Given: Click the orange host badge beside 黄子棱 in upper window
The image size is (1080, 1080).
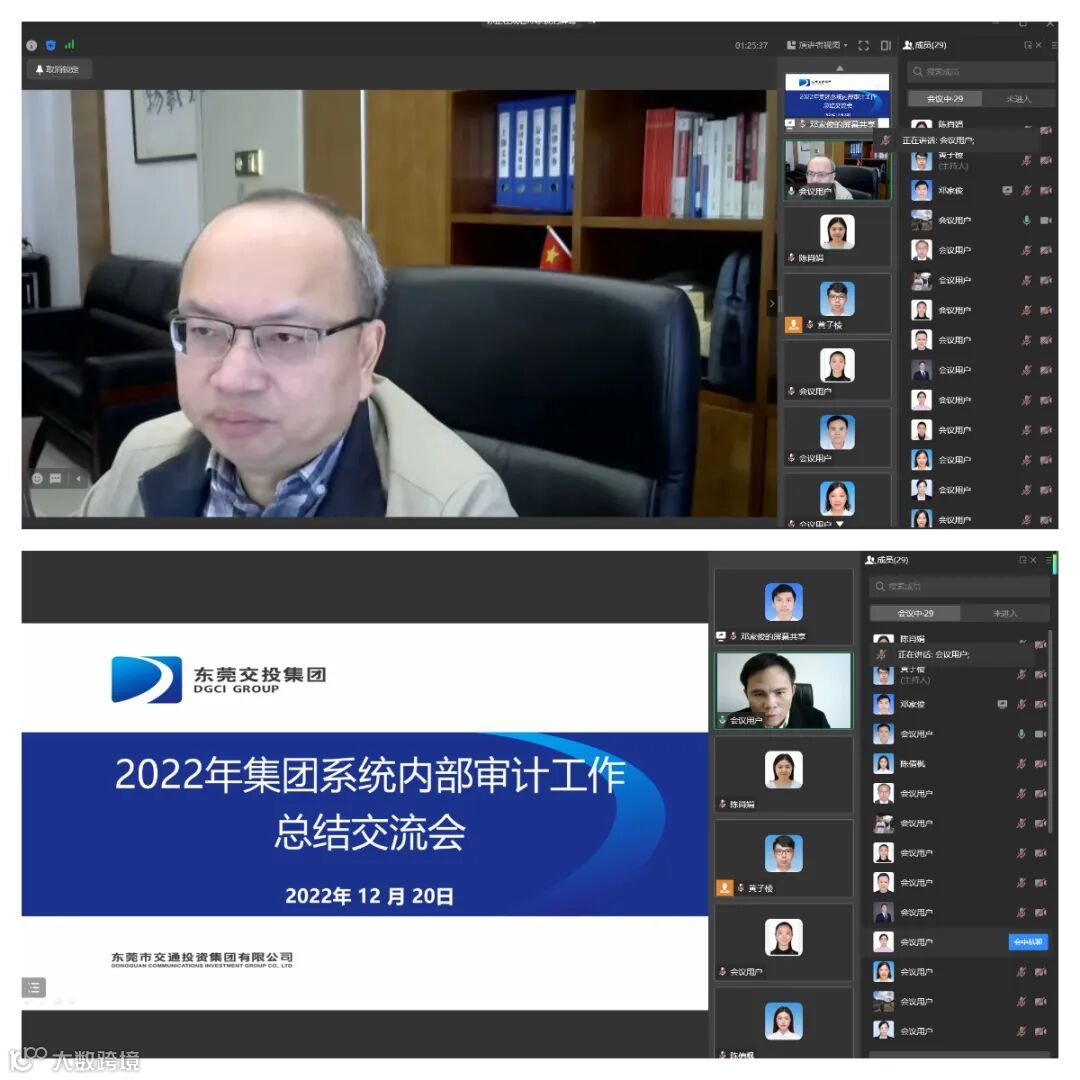Looking at the screenshot, I should pos(793,324).
